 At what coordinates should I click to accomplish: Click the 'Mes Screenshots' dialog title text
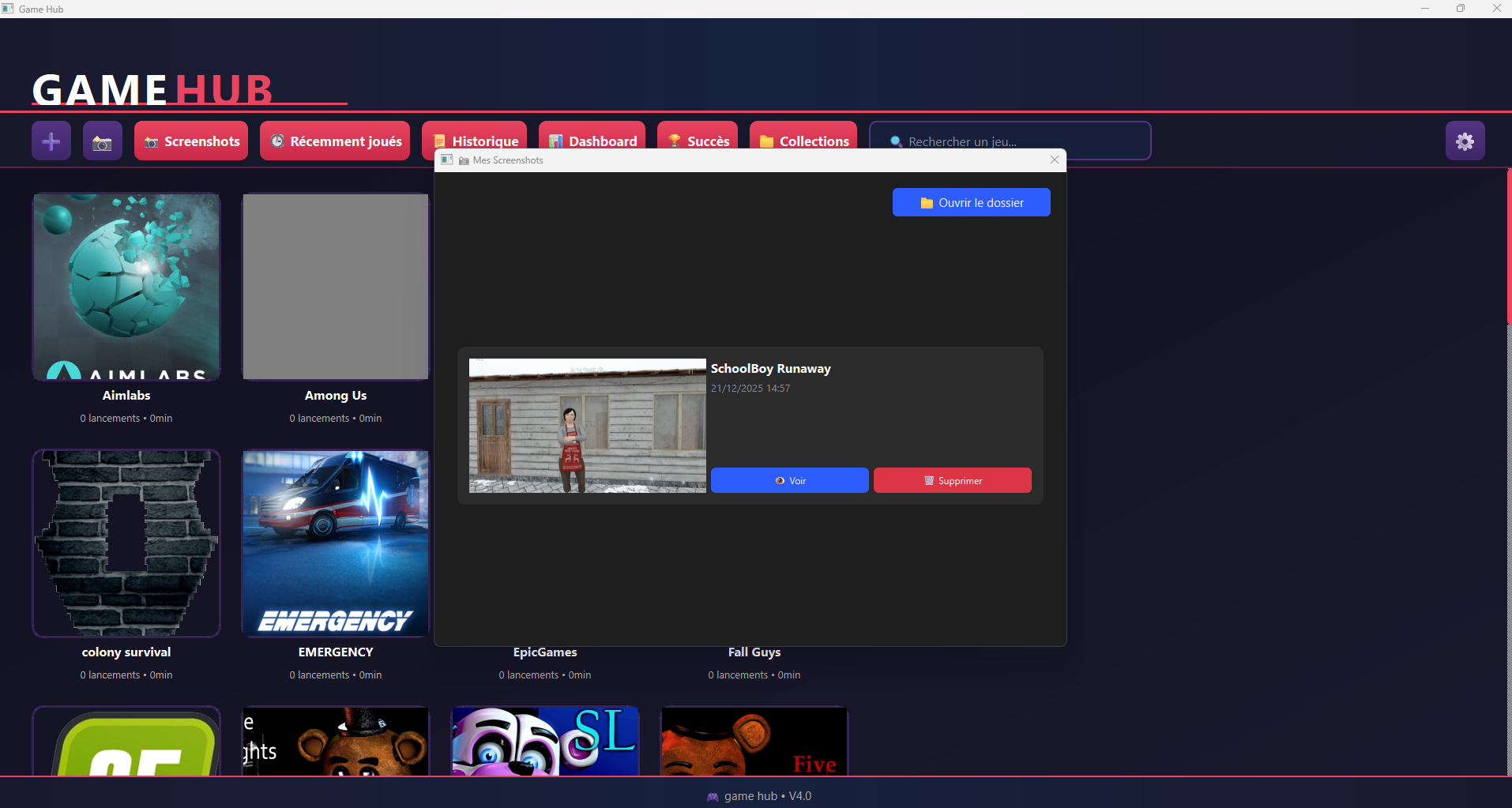click(508, 160)
